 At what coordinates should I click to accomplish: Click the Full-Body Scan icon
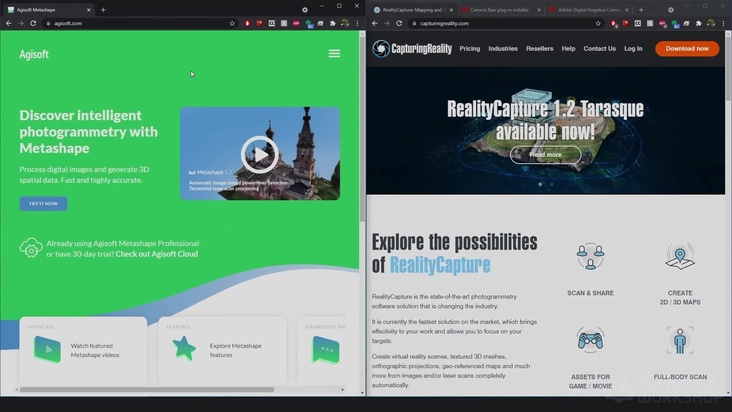[680, 341]
